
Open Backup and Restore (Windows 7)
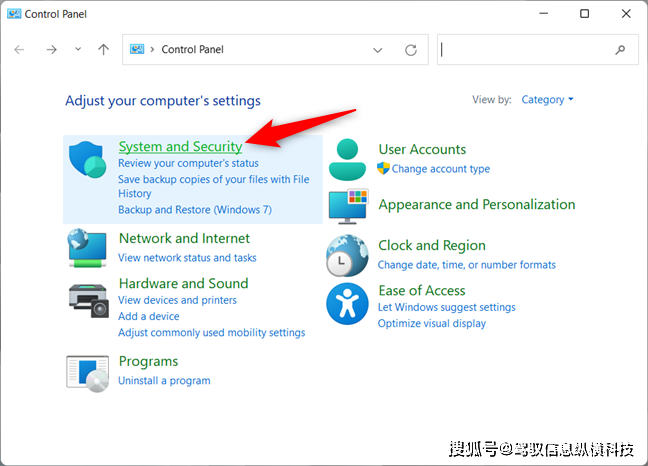[x=195, y=209]
